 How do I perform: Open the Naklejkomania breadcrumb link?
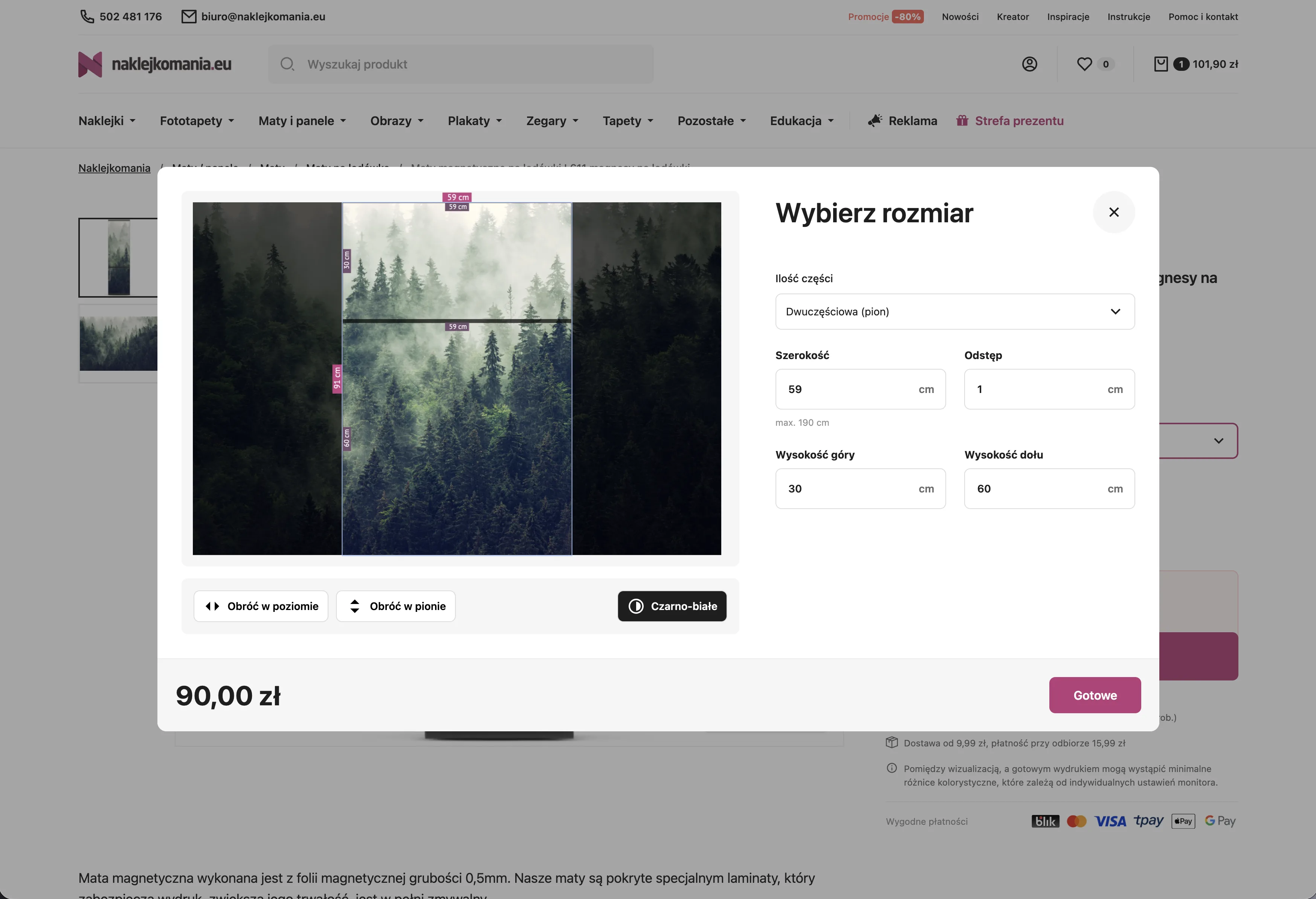point(114,168)
